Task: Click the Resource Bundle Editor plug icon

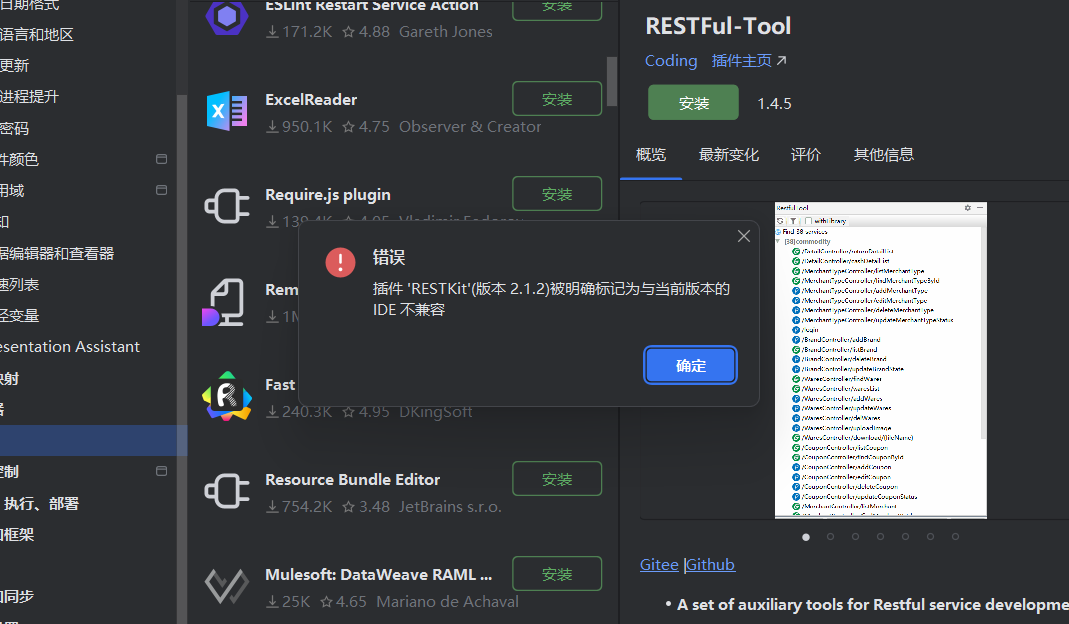Action: (x=227, y=491)
